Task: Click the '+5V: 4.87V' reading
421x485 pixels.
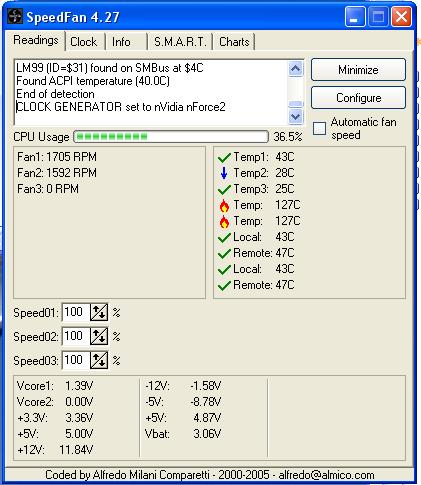Action: click(x=183, y=418)
